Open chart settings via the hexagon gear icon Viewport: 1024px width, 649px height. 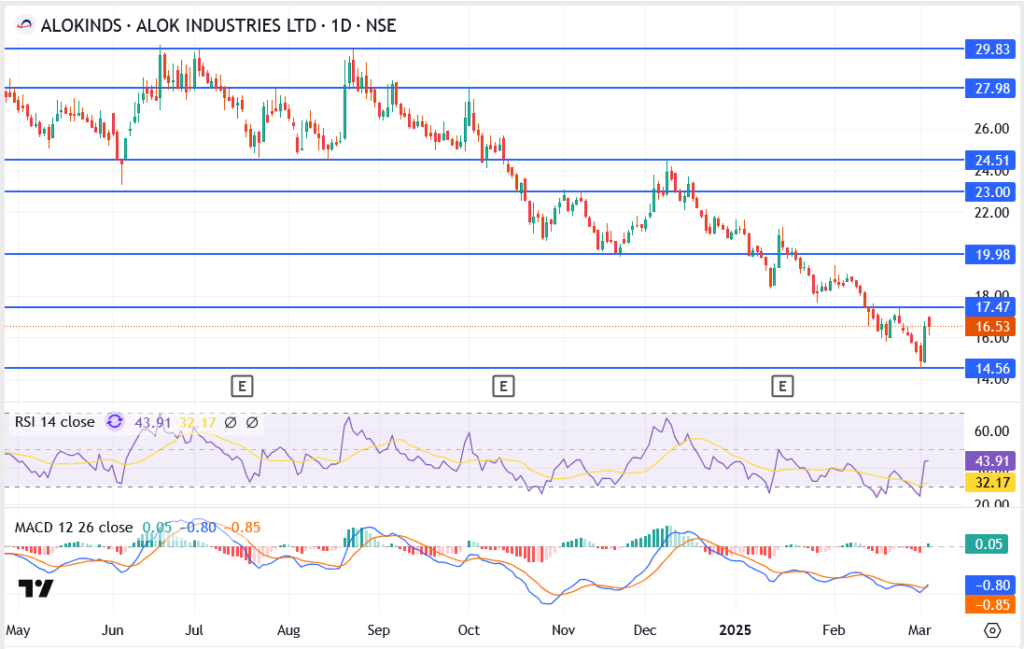click(991, 631)
